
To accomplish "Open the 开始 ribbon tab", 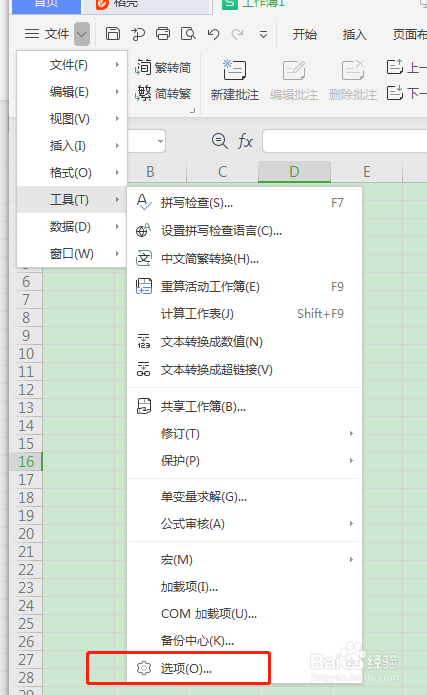I will point(305,34).
